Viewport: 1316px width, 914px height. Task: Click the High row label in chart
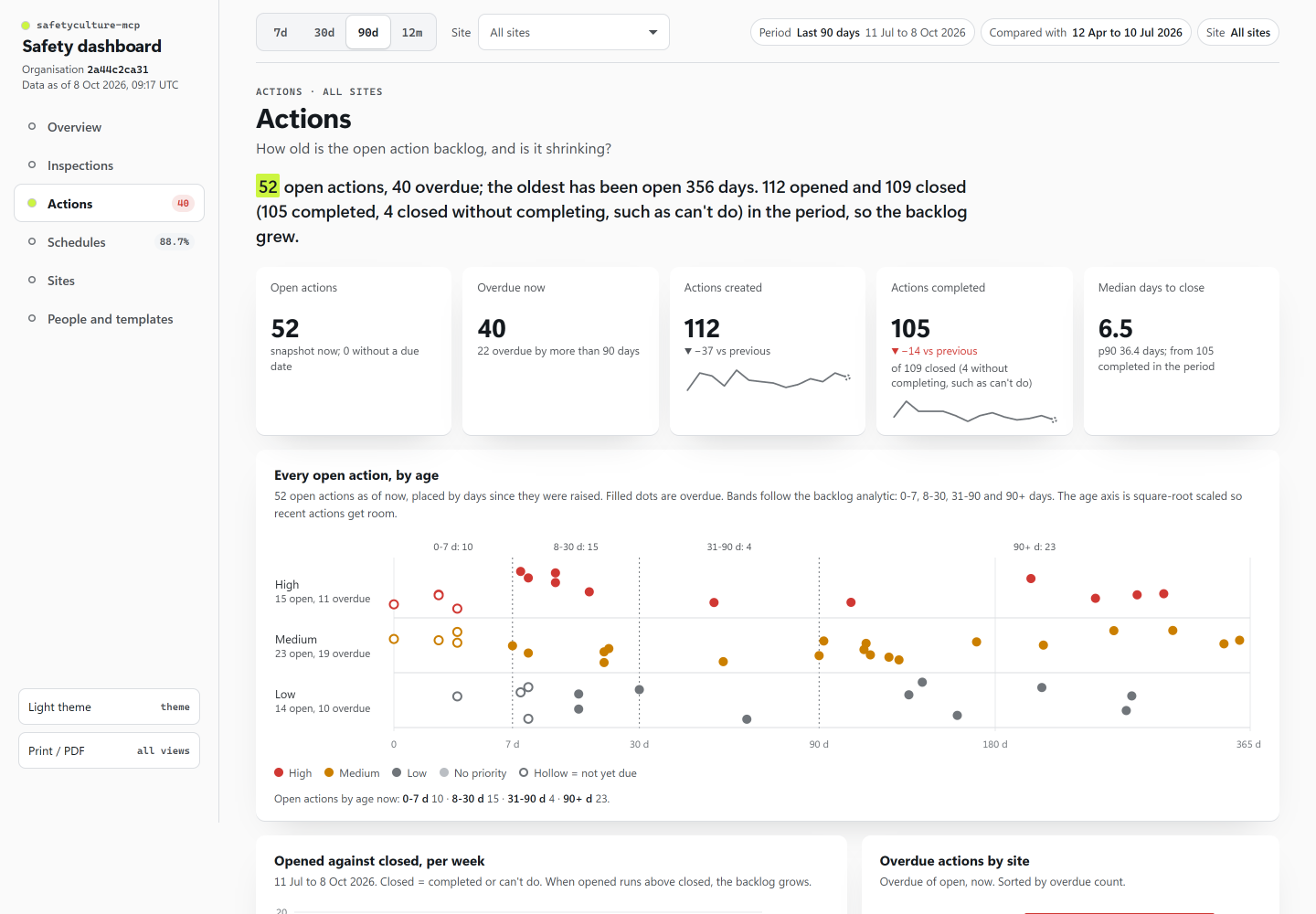coord(287,585)
